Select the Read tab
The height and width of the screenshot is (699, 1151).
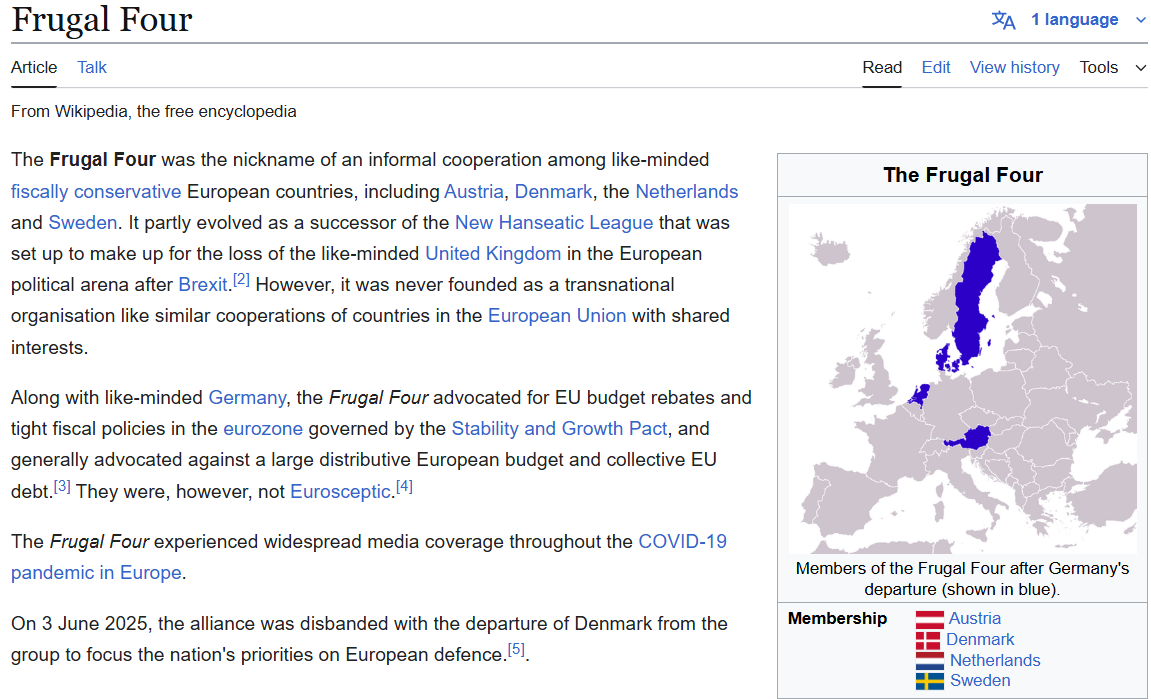[x=882, y=68]
